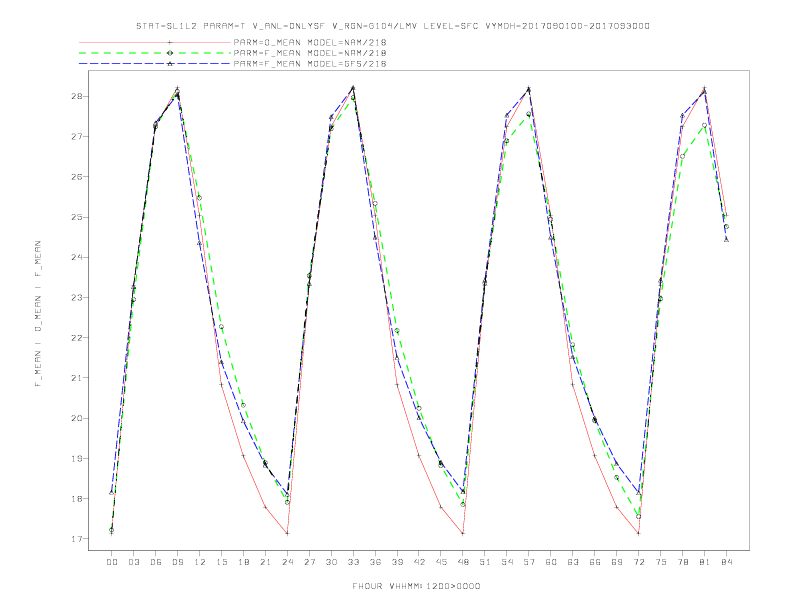This screenshot has width=792, height=612.
Task: Click x-axis tick label 78
Action: click(683, 562)
